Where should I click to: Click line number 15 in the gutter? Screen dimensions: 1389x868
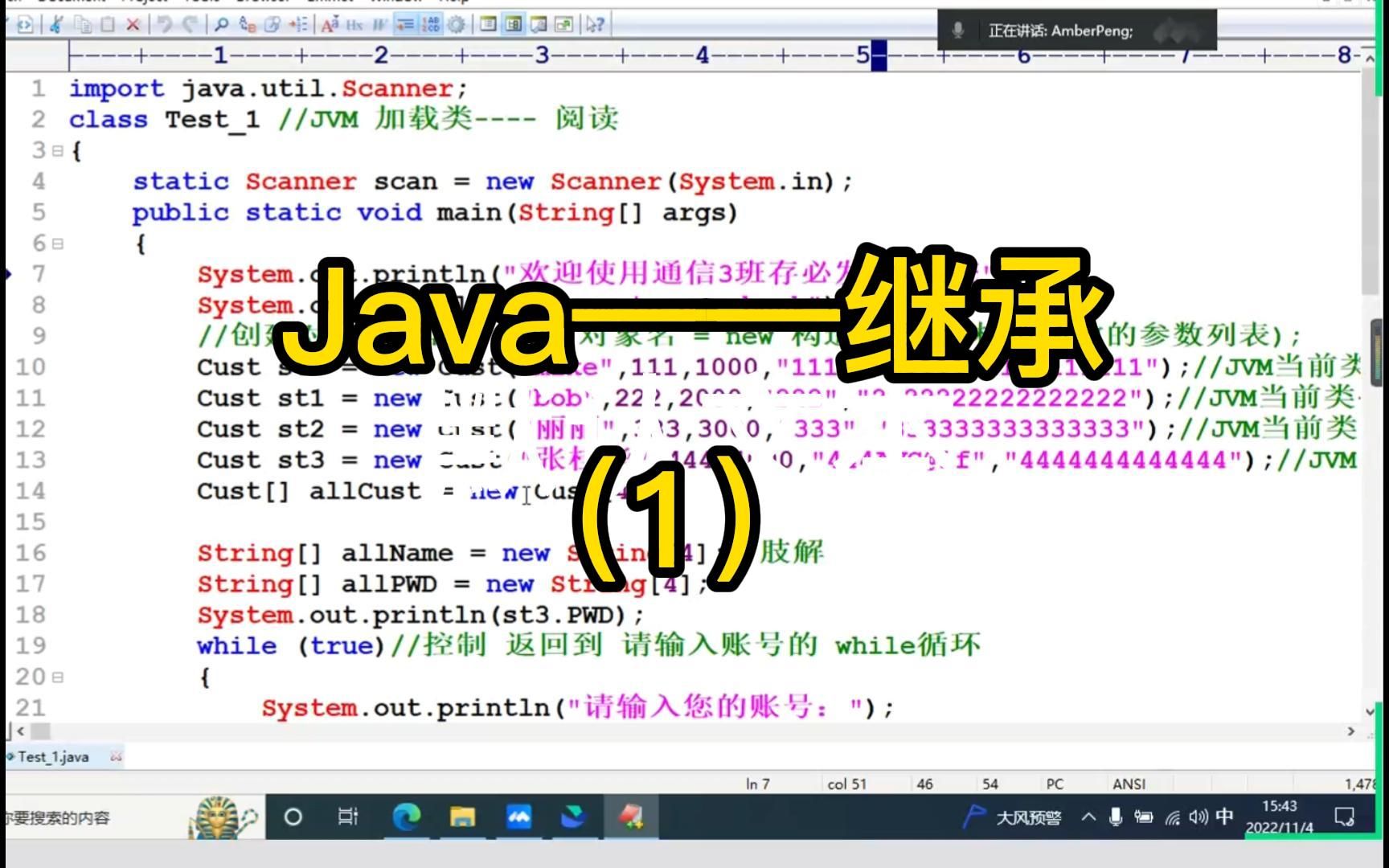pos(31,522)
